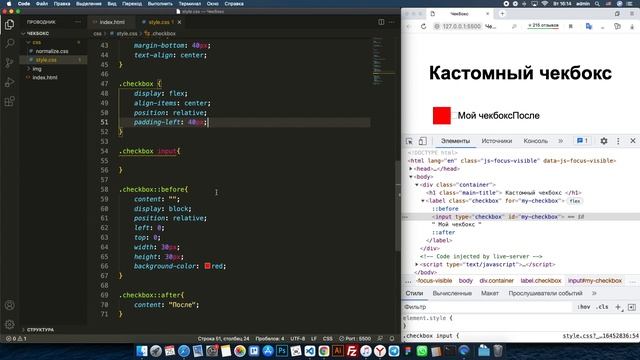Viewport: 640px width, 360px height.
Task: Click the errors and warnings status counter
Action: pyautogui.click(x=16, y=339)
